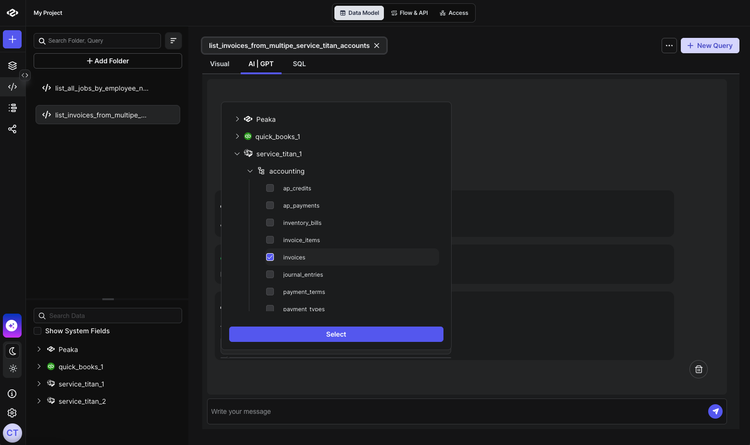This screenshot has width=750, height=445.
Task: Click the purple plus button in sidebar
Action: click(12, 40)
